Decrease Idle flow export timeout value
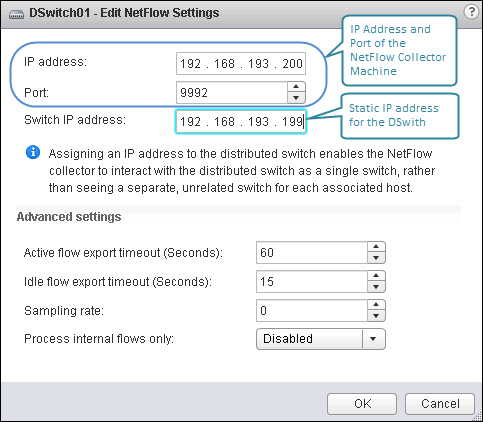Screen dimensions: 483x422 coord(376,287)
